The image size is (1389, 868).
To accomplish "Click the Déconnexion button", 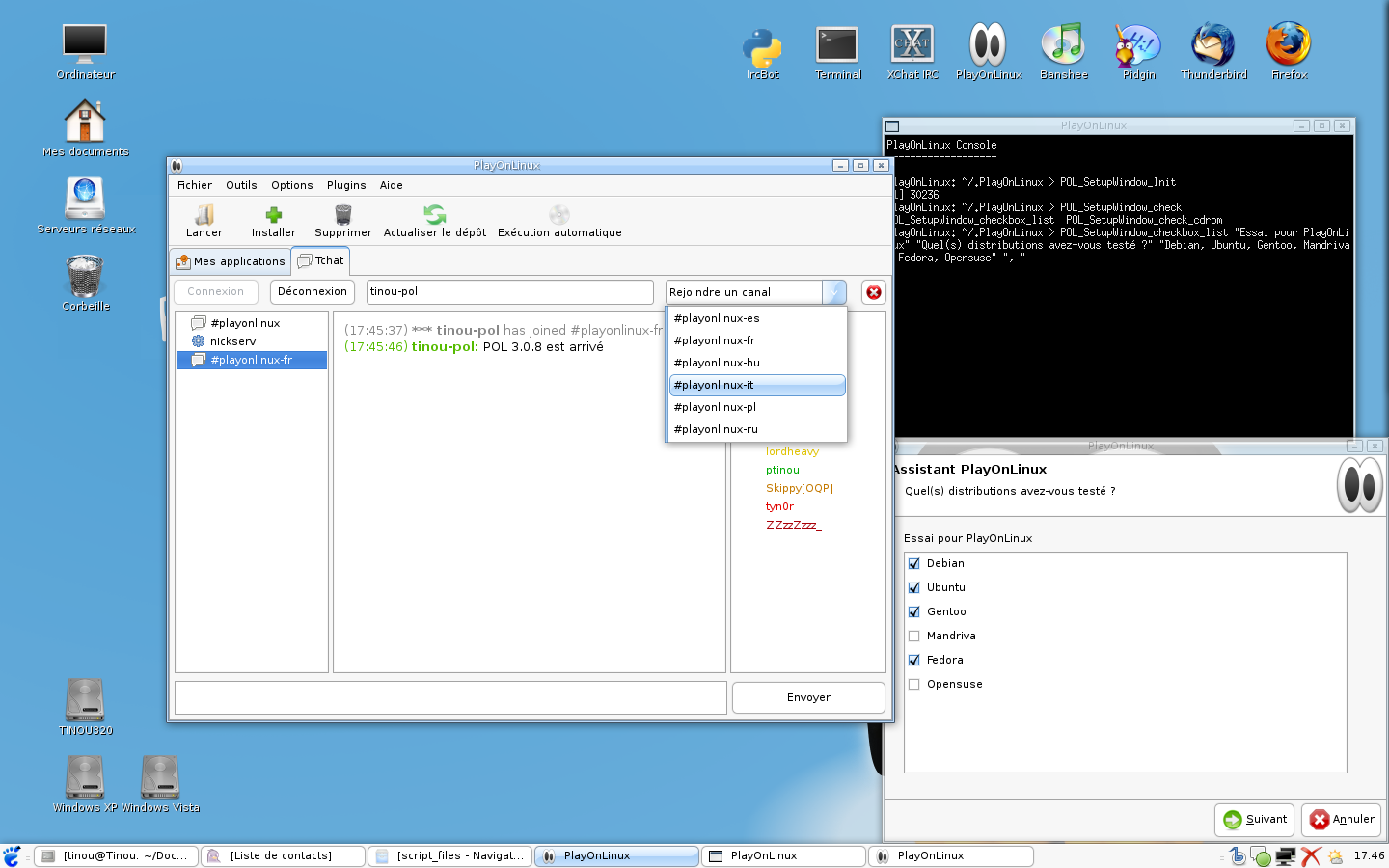I will [313, 291].
